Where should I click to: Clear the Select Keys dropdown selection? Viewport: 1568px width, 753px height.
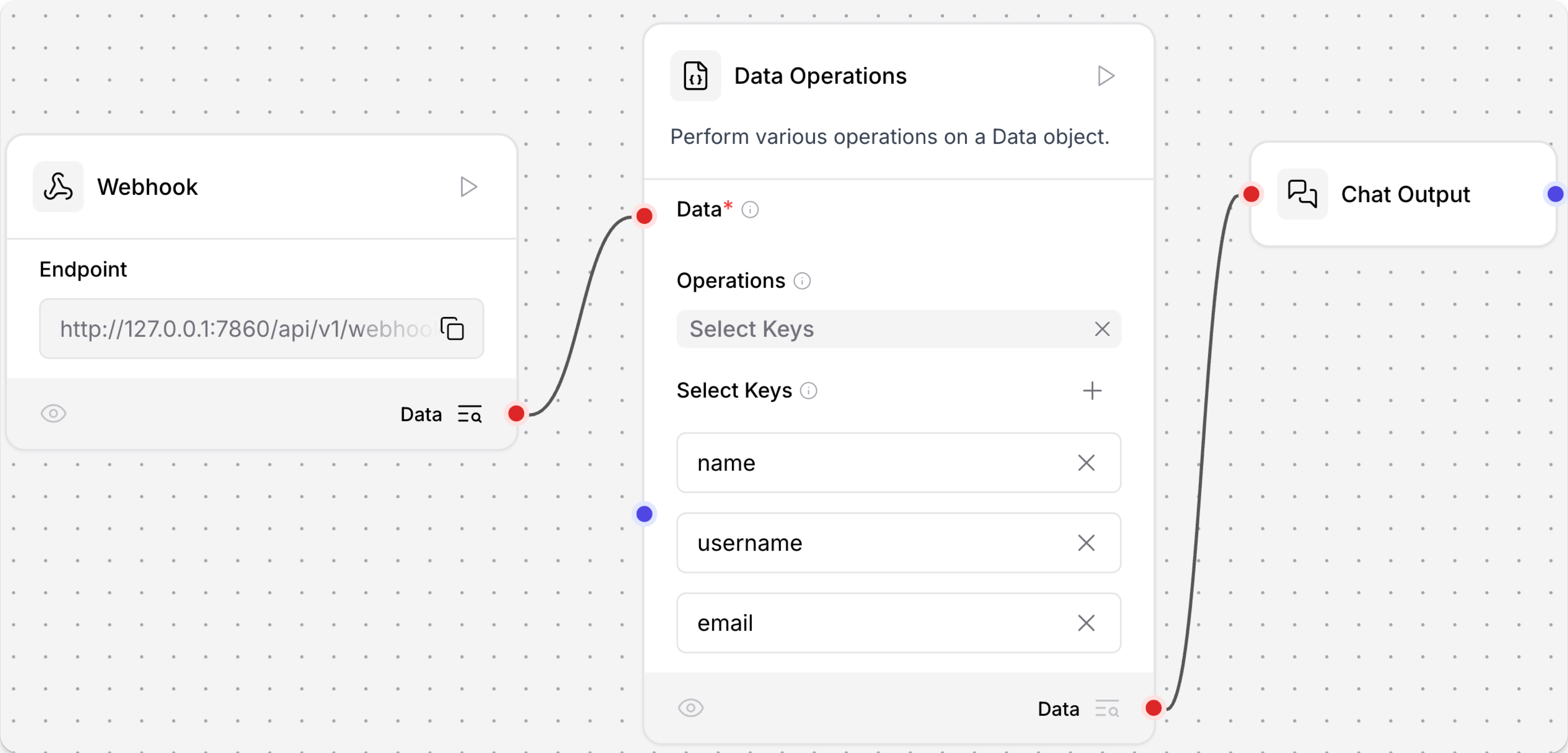click(1101, 329)
